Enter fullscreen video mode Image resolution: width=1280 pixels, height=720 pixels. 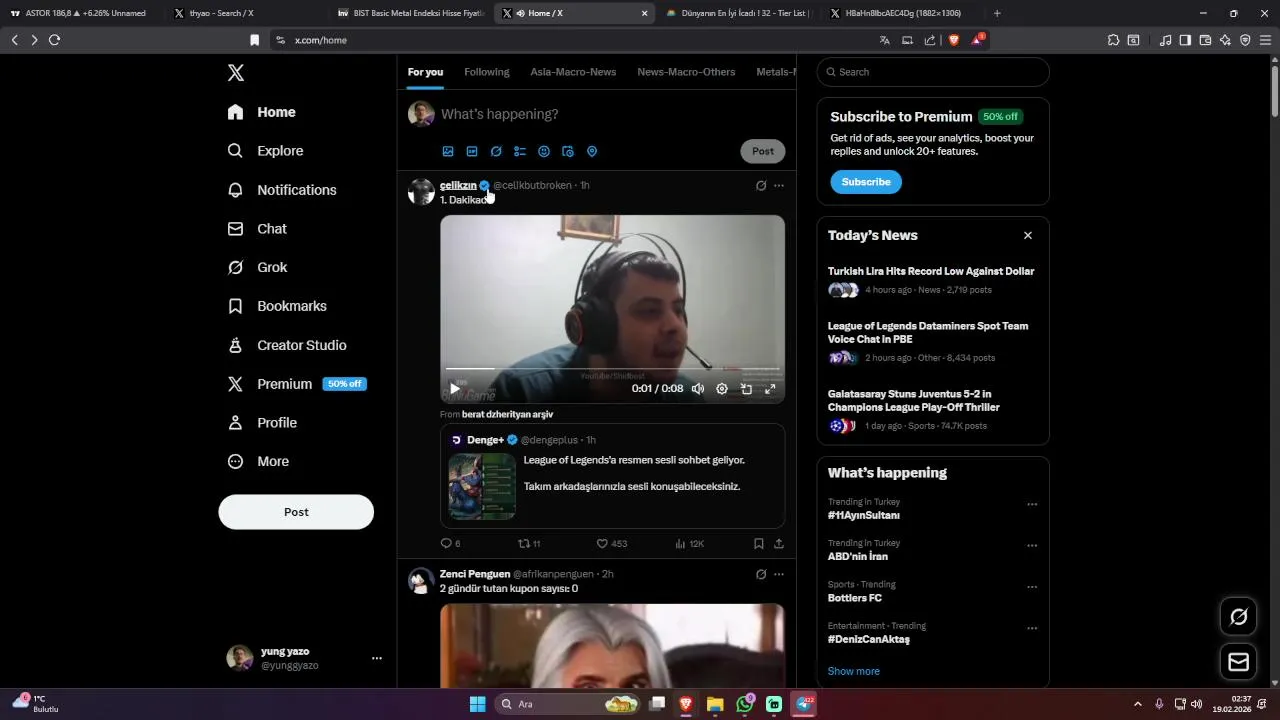point(770,389)
